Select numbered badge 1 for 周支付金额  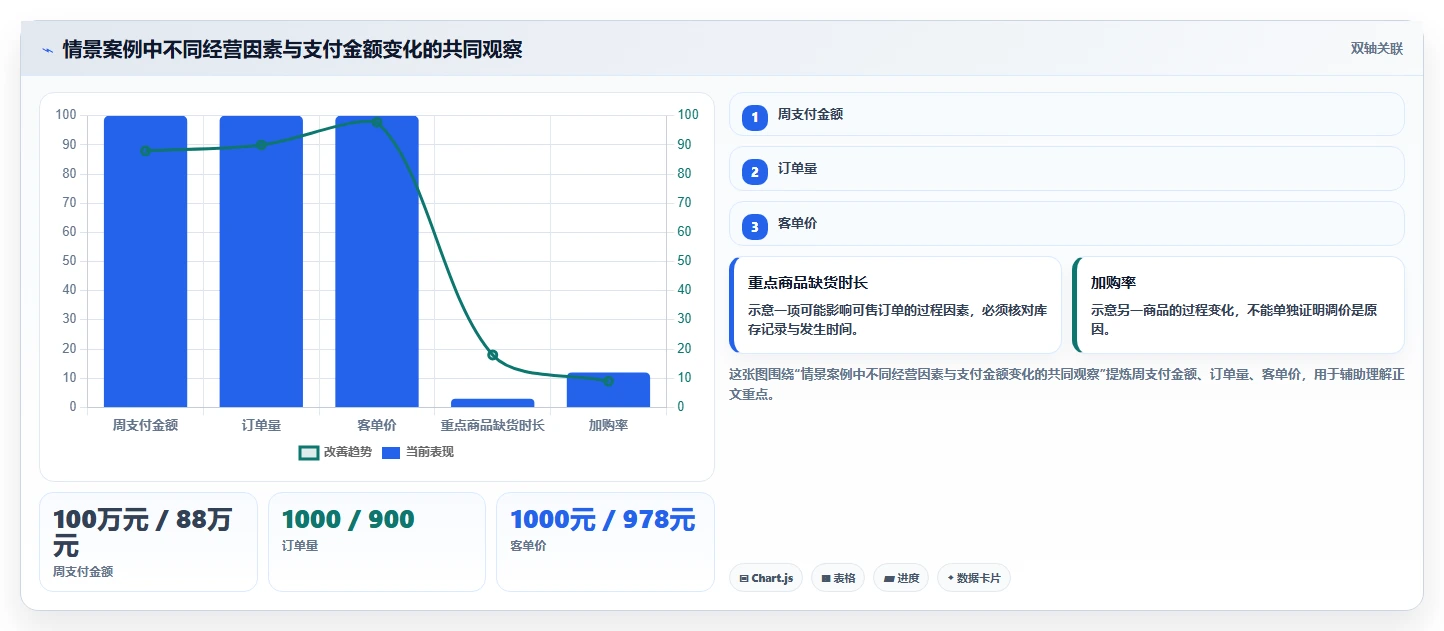755,117
